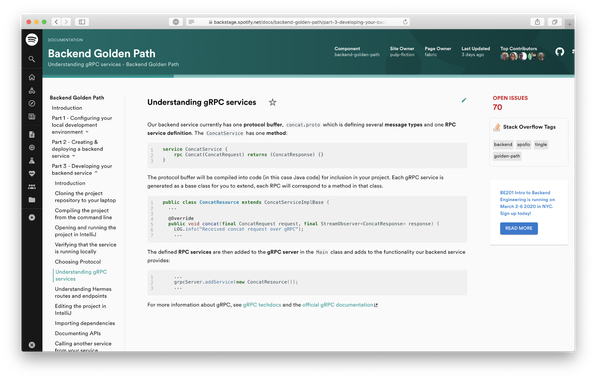Open the compass explore icon
The width and height of the screenshot is (596, 380).
(32, 103)
